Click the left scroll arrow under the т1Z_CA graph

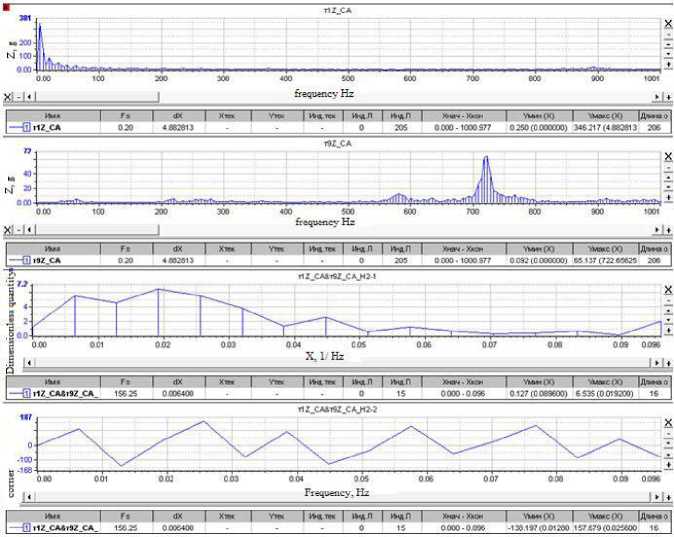pyautogui.click(x=29, y=98)
